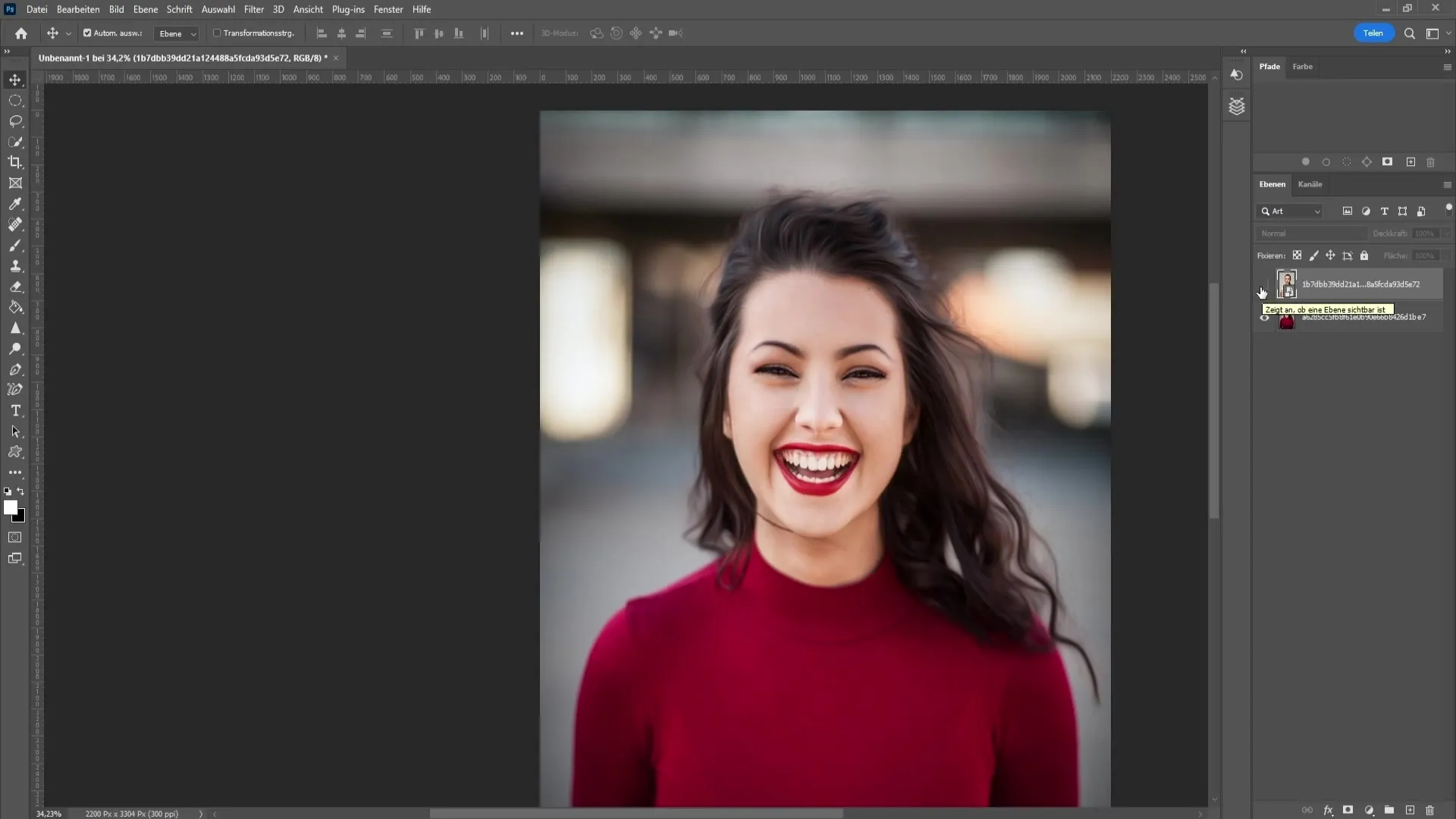The image size is (1456, 819).
Task: Enable the Transformationsstrg. checkbox
Action: (217, 33)
